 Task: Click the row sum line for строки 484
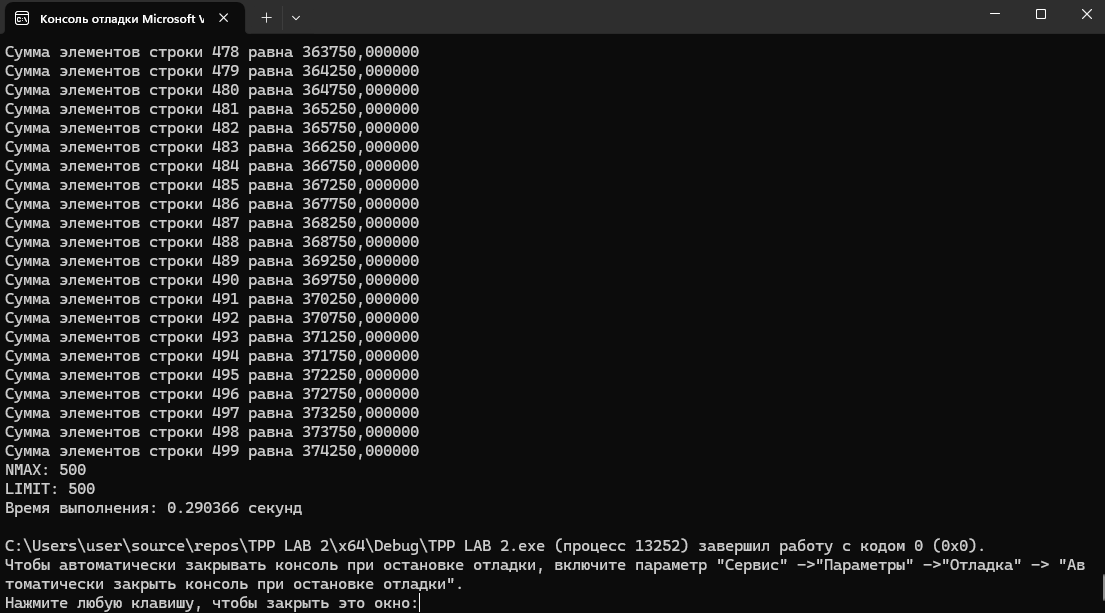[x=212, y=166]
